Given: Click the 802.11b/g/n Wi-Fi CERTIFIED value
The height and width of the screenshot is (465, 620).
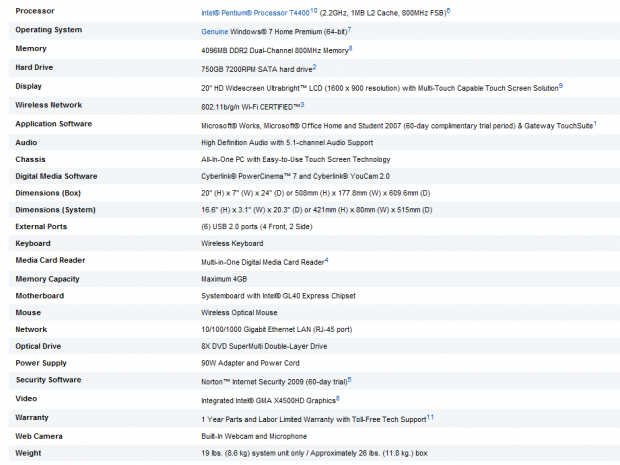Looking at the screenshot, I should click(x=251, y=107).
